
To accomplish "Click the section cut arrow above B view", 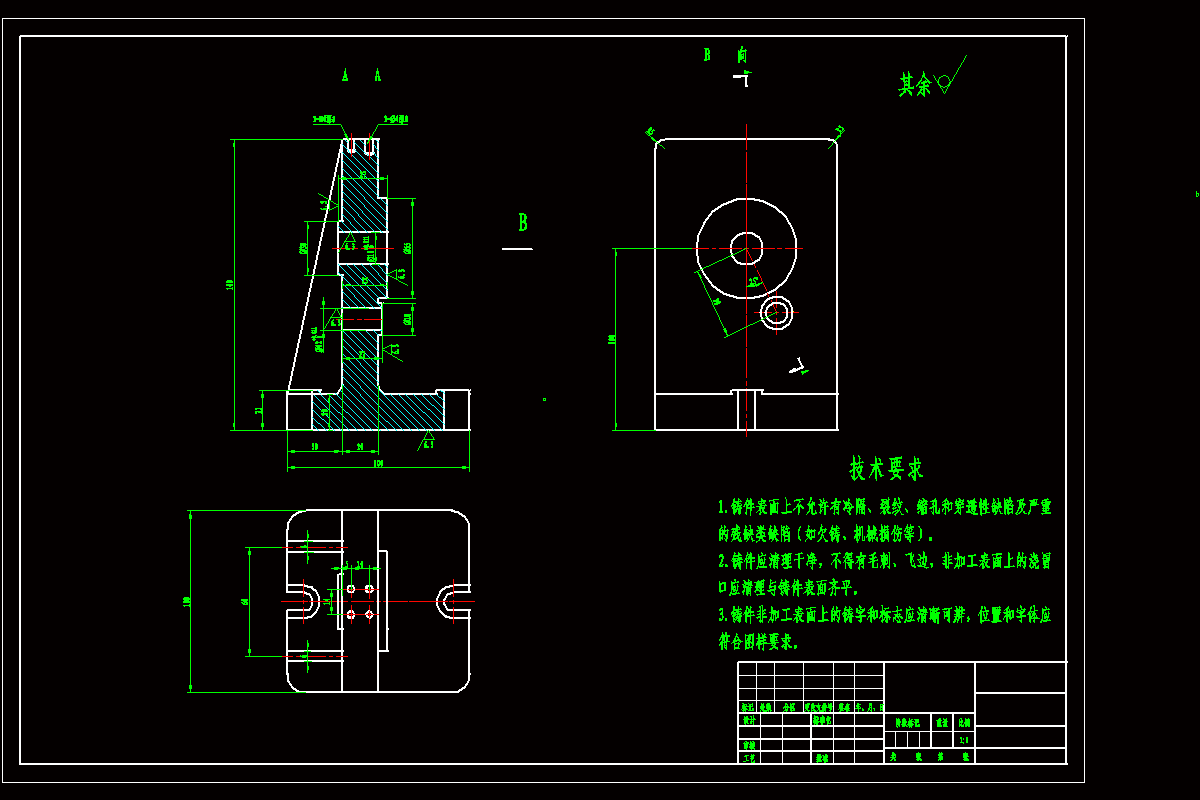I will (x=741, y=77).
